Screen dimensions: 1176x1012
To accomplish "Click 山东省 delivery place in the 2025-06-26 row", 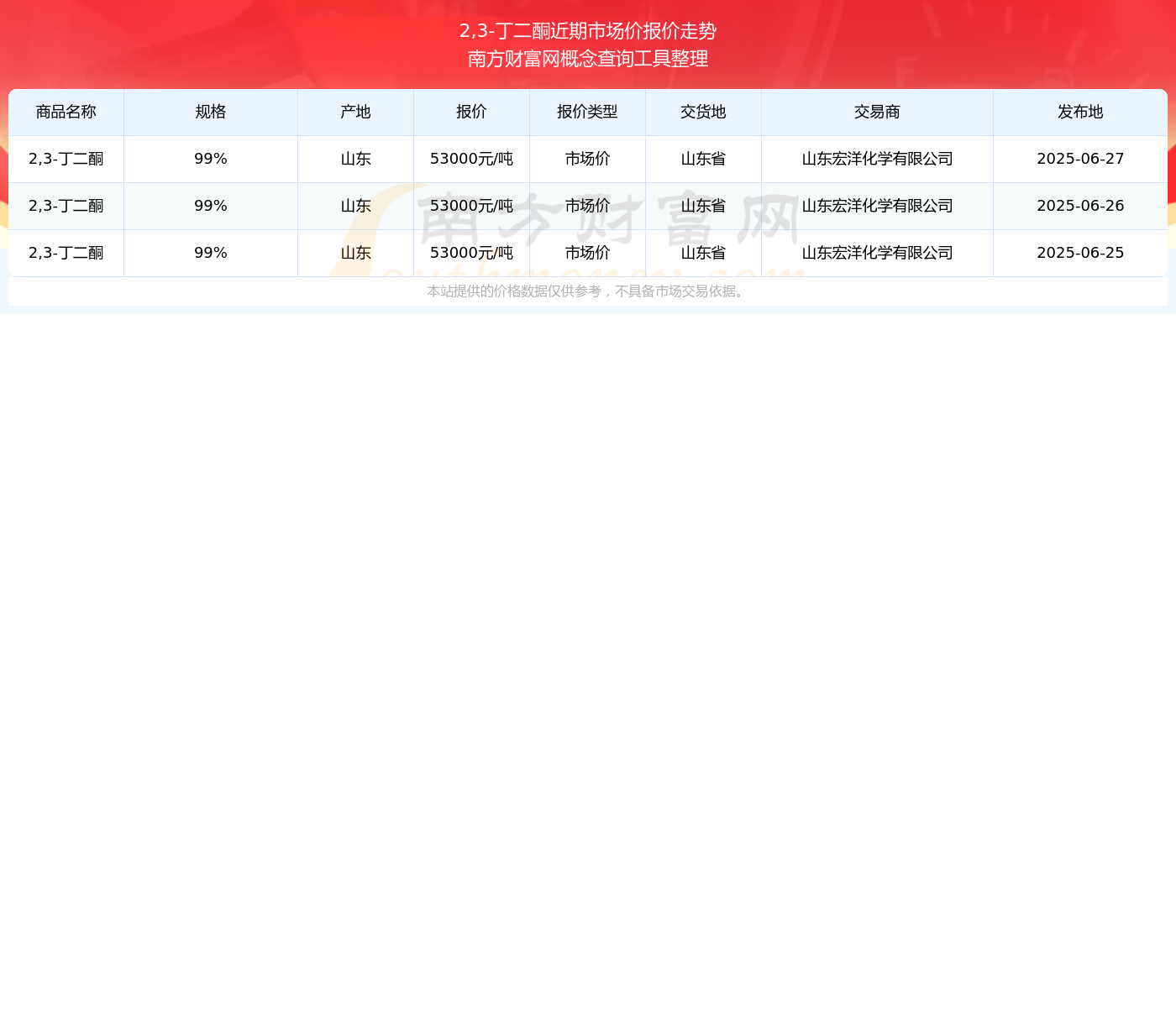I will click(x=704, y=206).
